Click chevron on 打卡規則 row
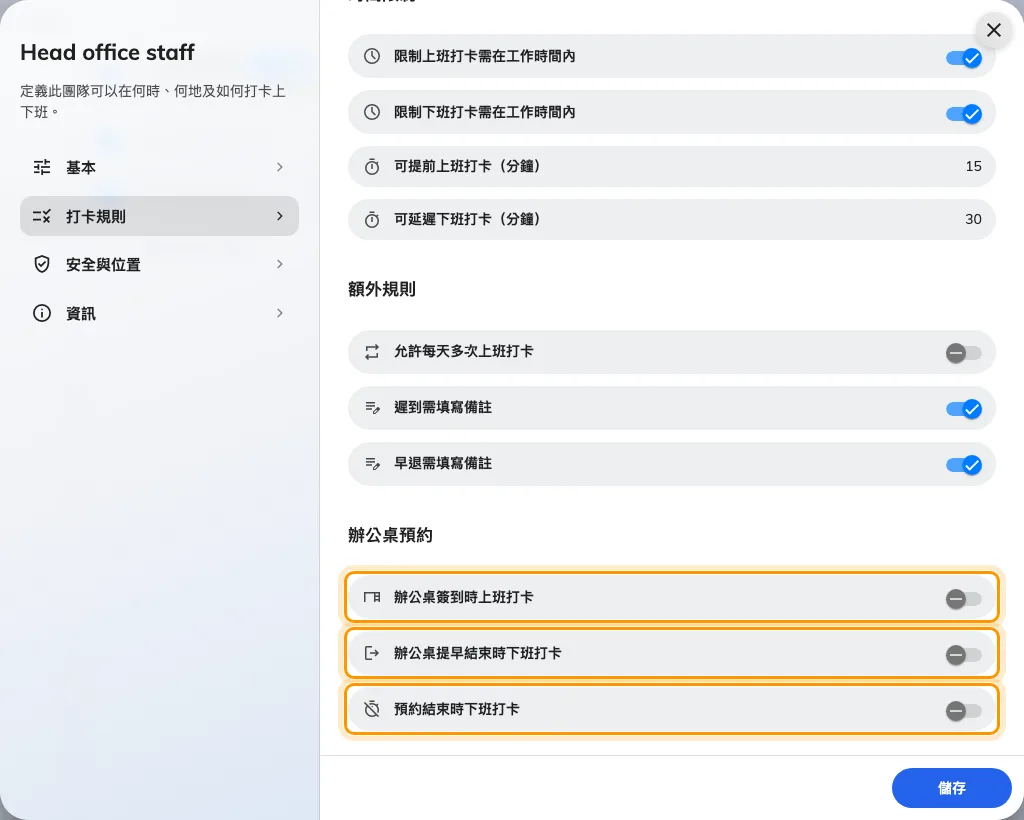The height and width of the screenshot is (820, 1024). (x=280, y=216)
